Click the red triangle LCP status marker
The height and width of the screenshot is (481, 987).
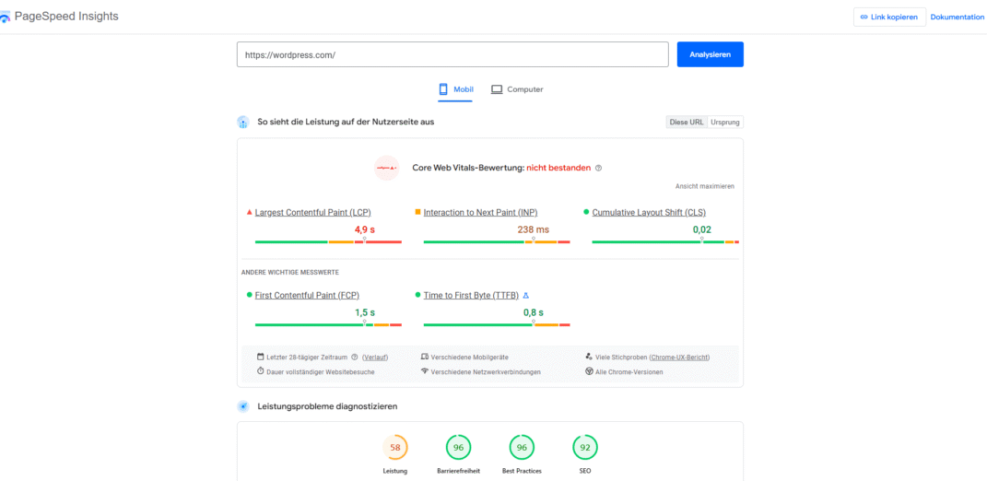click(x=249, y=213)
